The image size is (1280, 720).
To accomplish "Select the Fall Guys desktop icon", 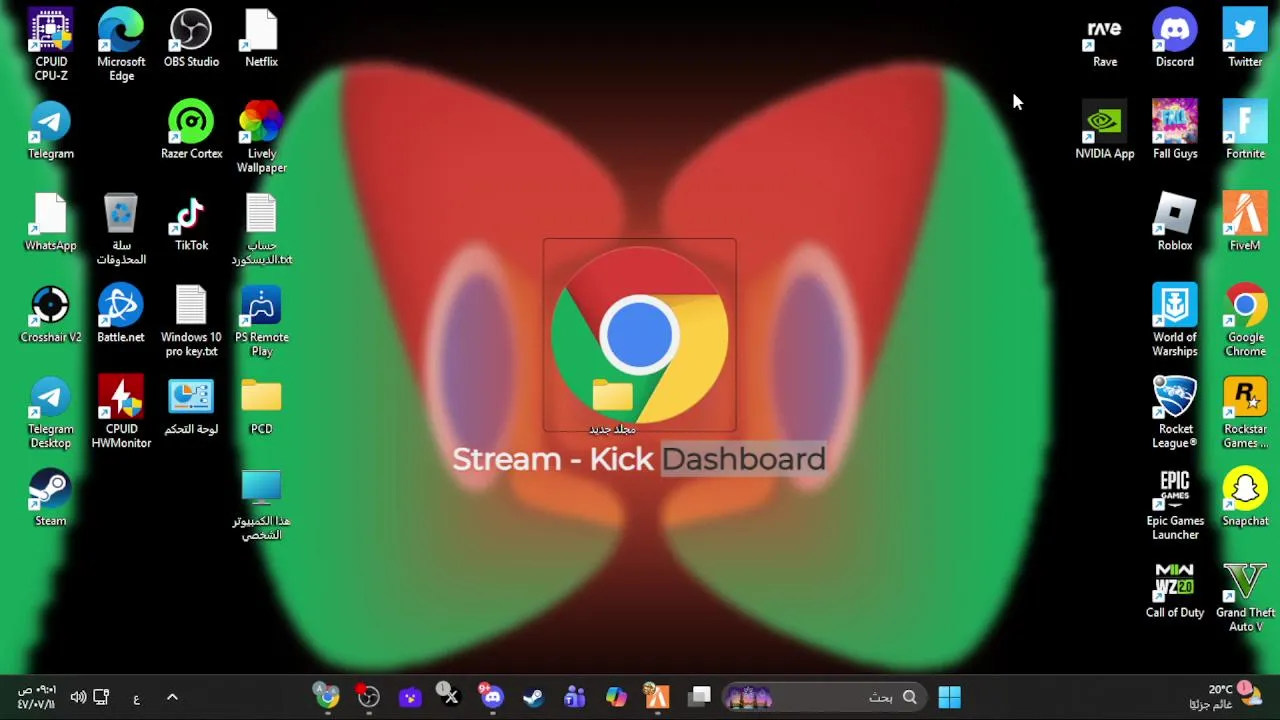I will (1175, 130).
